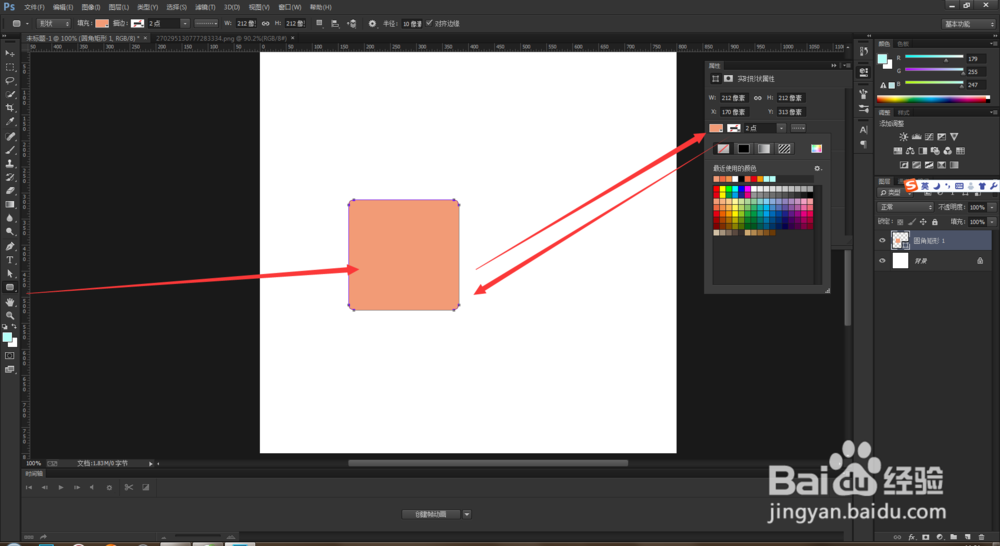1000x546 pixels.
Task: Toggle the align edges checkbox
Action: 429,23
